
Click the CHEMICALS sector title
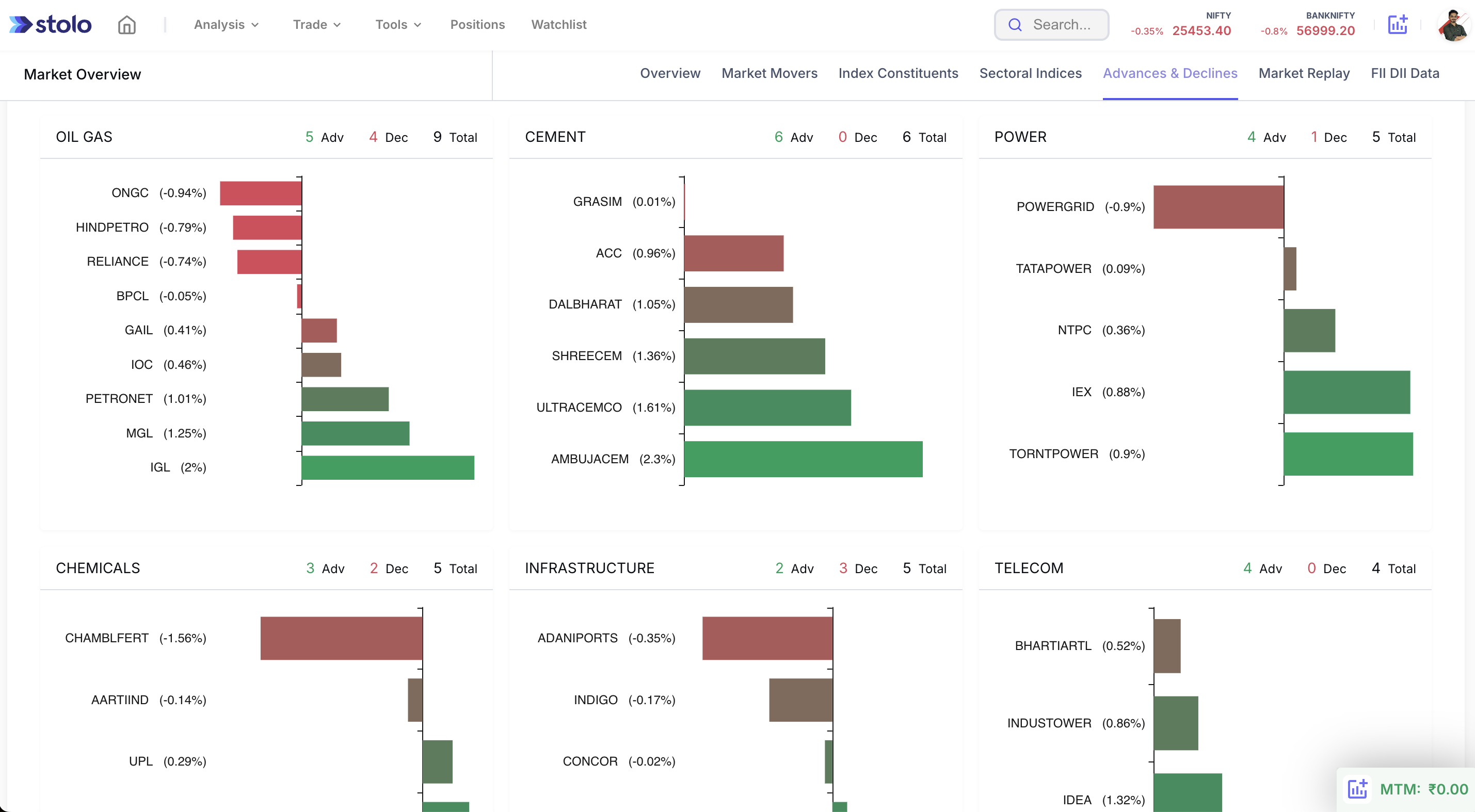tap(98, 567)
